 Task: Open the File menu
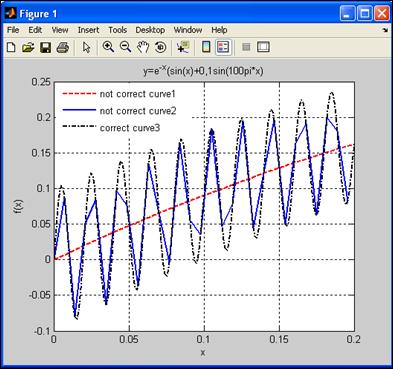pos(13,30)
